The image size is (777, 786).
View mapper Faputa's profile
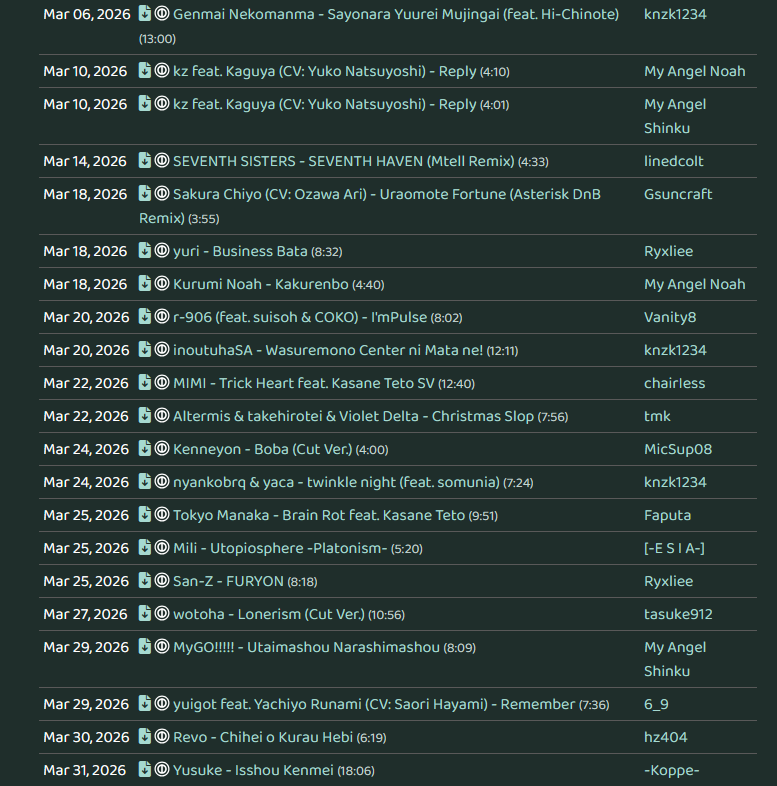pyautogui.click(x=667, y=515)
